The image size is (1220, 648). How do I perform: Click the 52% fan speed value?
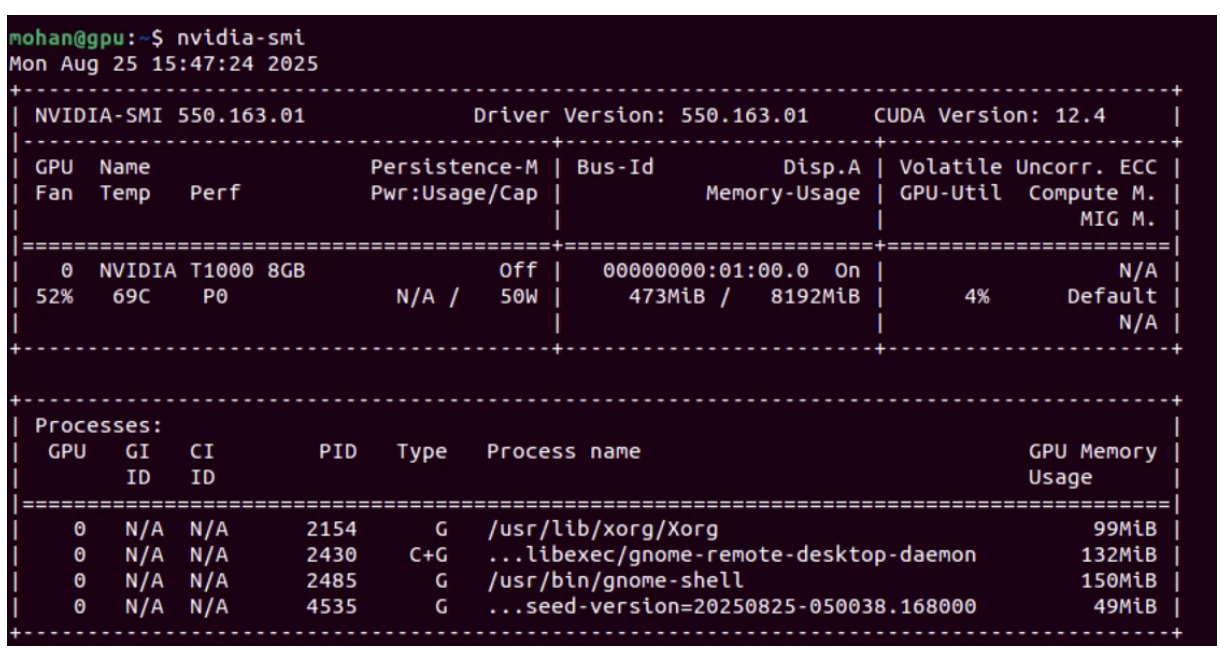point(54,296)
